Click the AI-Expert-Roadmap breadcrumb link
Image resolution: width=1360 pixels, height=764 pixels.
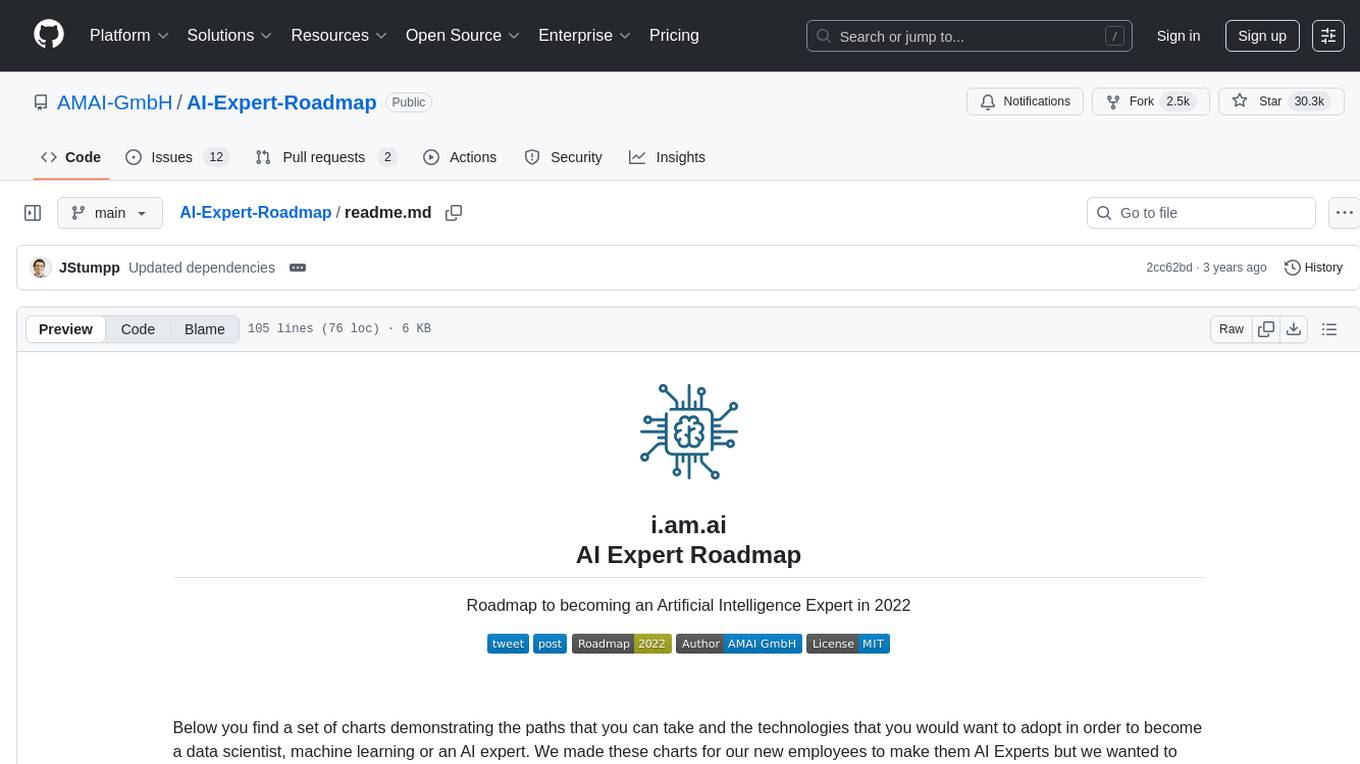tap(255, 212)
